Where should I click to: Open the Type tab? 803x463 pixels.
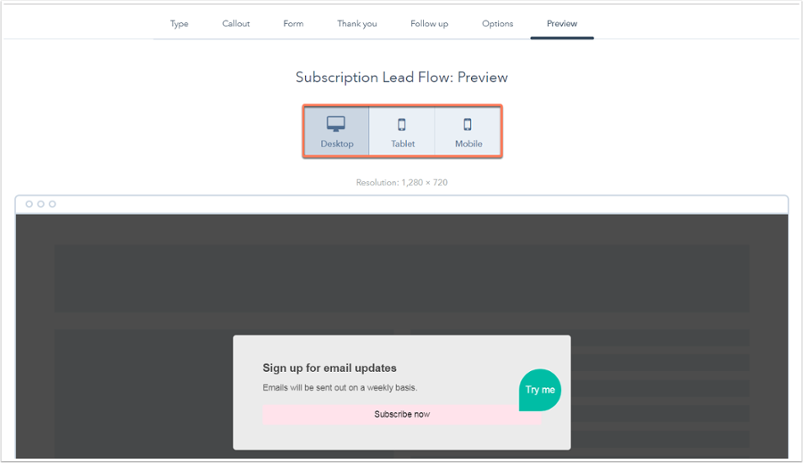tap(179, 24)
